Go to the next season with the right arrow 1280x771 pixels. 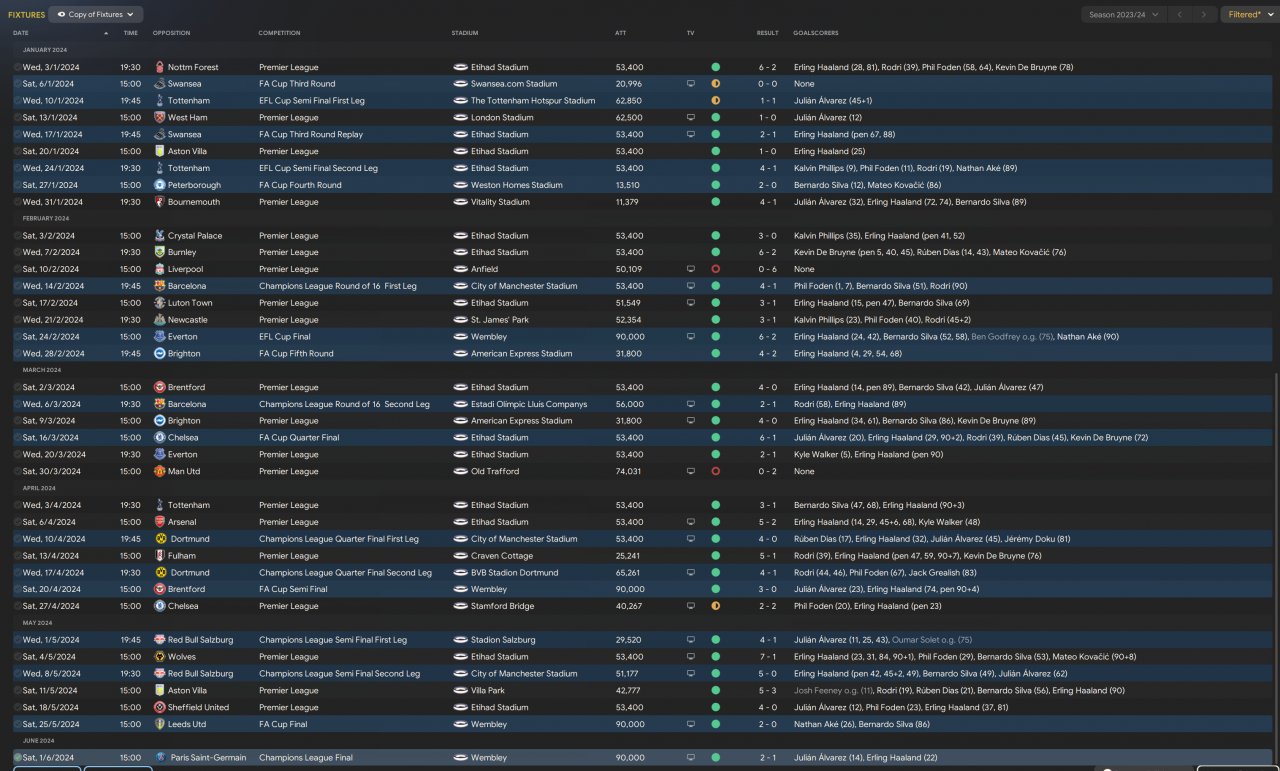[1204, 15]
